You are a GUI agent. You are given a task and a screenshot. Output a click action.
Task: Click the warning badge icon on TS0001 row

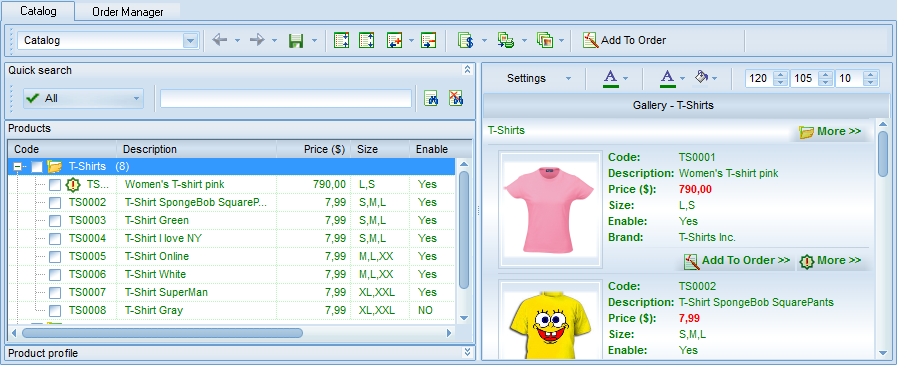[x=73, y=184]
